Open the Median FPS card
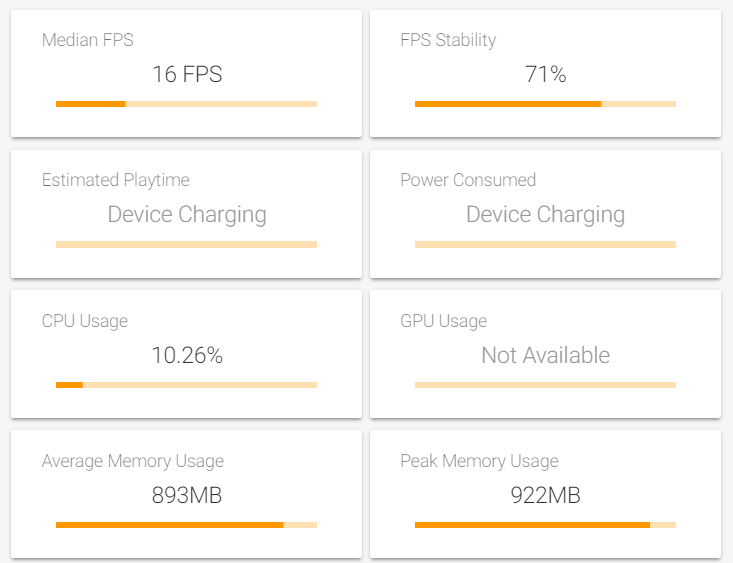 tap(186, 73)
